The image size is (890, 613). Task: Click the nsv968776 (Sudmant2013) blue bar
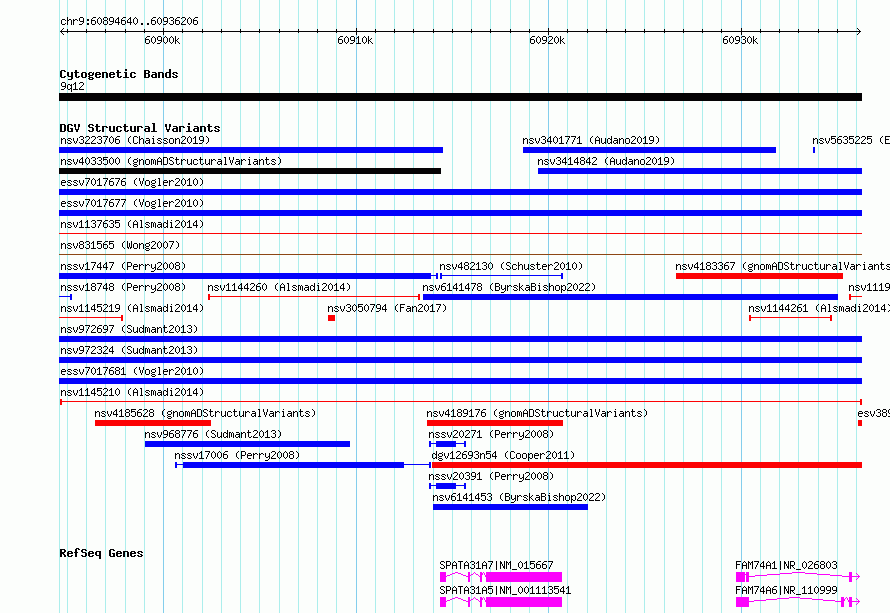(x=247, y=444)
